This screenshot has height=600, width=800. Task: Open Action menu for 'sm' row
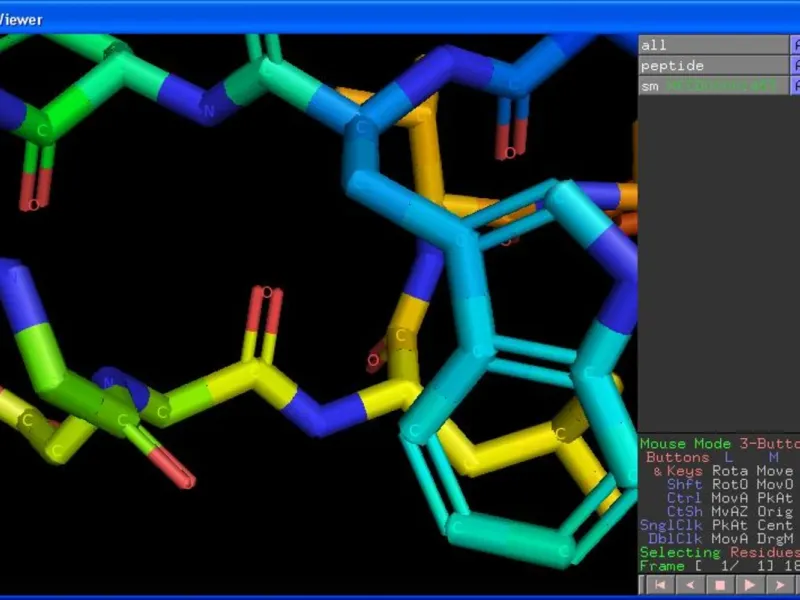pyautogui.click(x=795, y=86)
